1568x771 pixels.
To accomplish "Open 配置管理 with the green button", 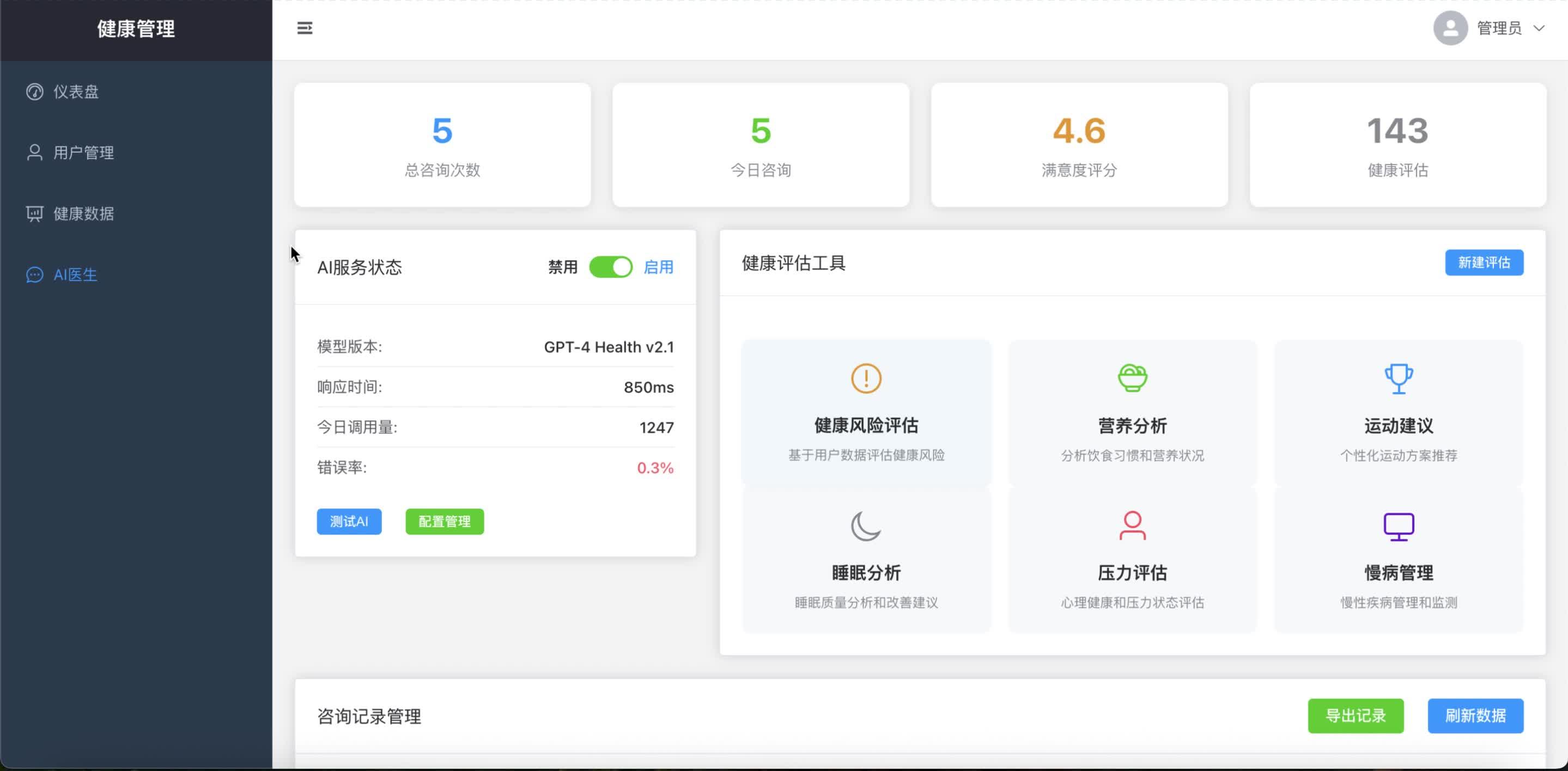I will 443,522.
